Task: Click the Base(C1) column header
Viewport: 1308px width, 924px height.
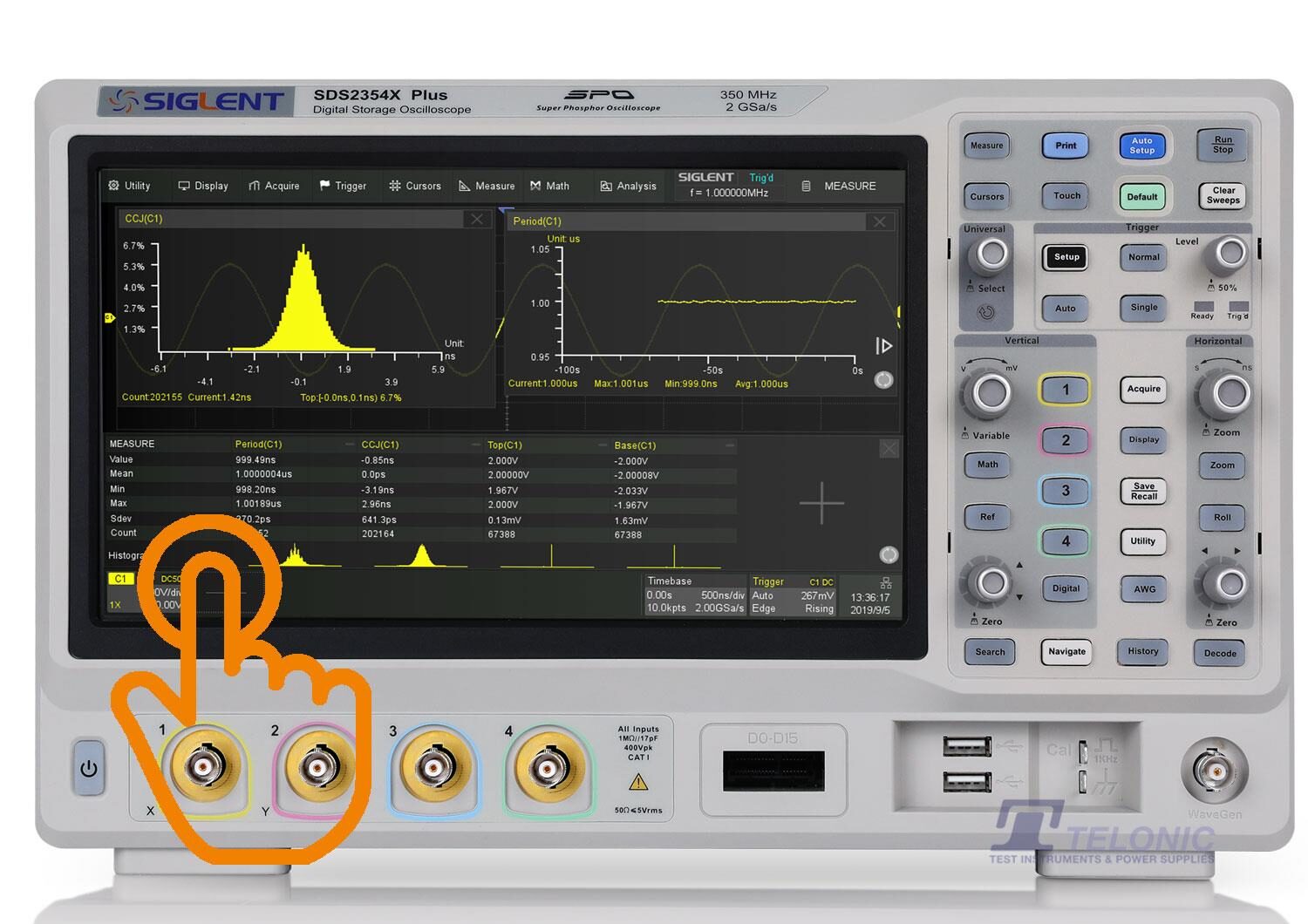Action: pyautogui.click(x=635, y=445)
